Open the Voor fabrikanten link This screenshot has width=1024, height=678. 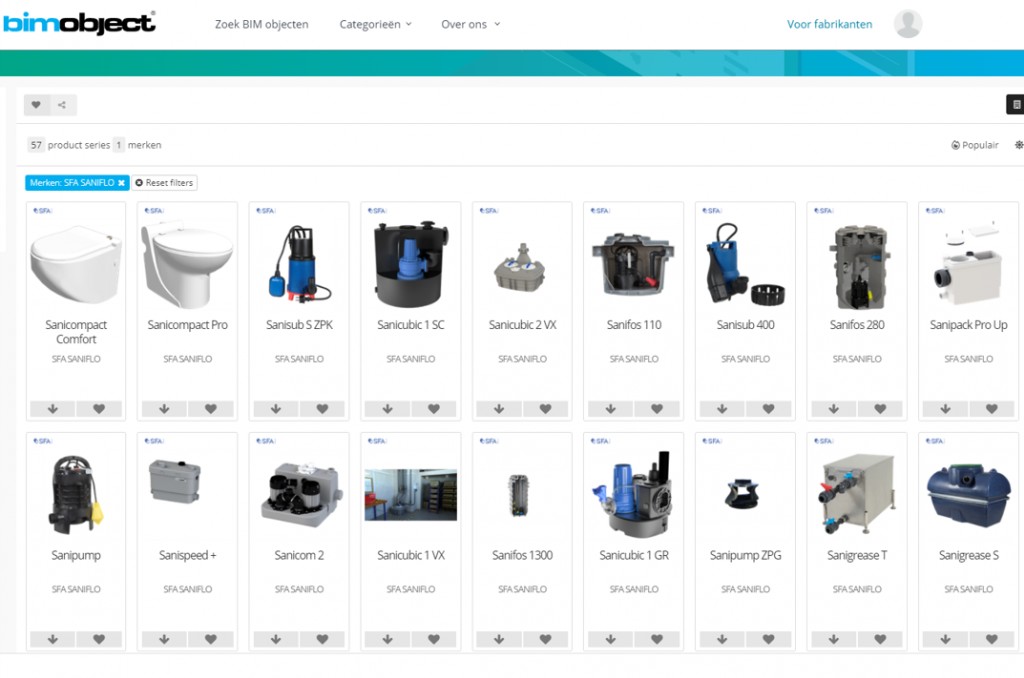pyautogui.click(x=829, y=24)
